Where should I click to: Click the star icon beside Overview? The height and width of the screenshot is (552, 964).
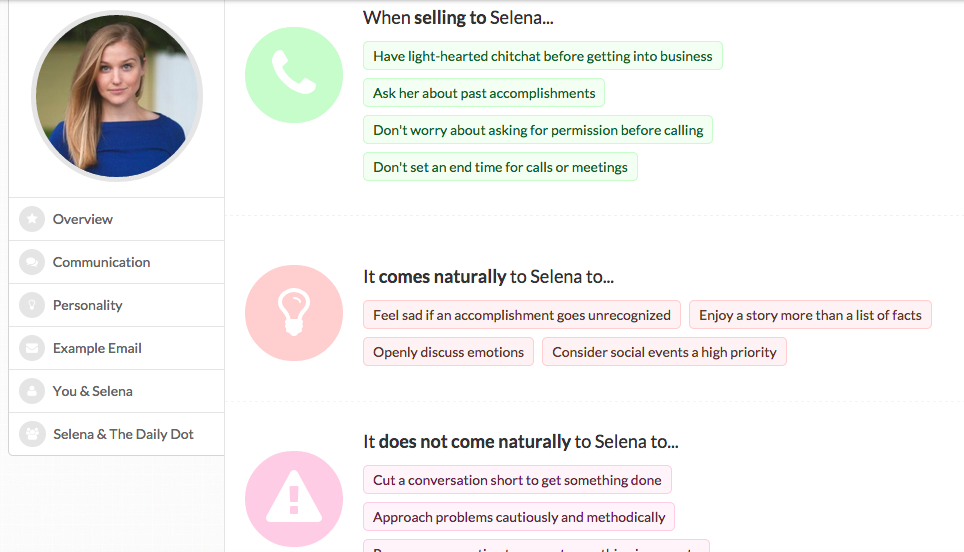[32, 219]
